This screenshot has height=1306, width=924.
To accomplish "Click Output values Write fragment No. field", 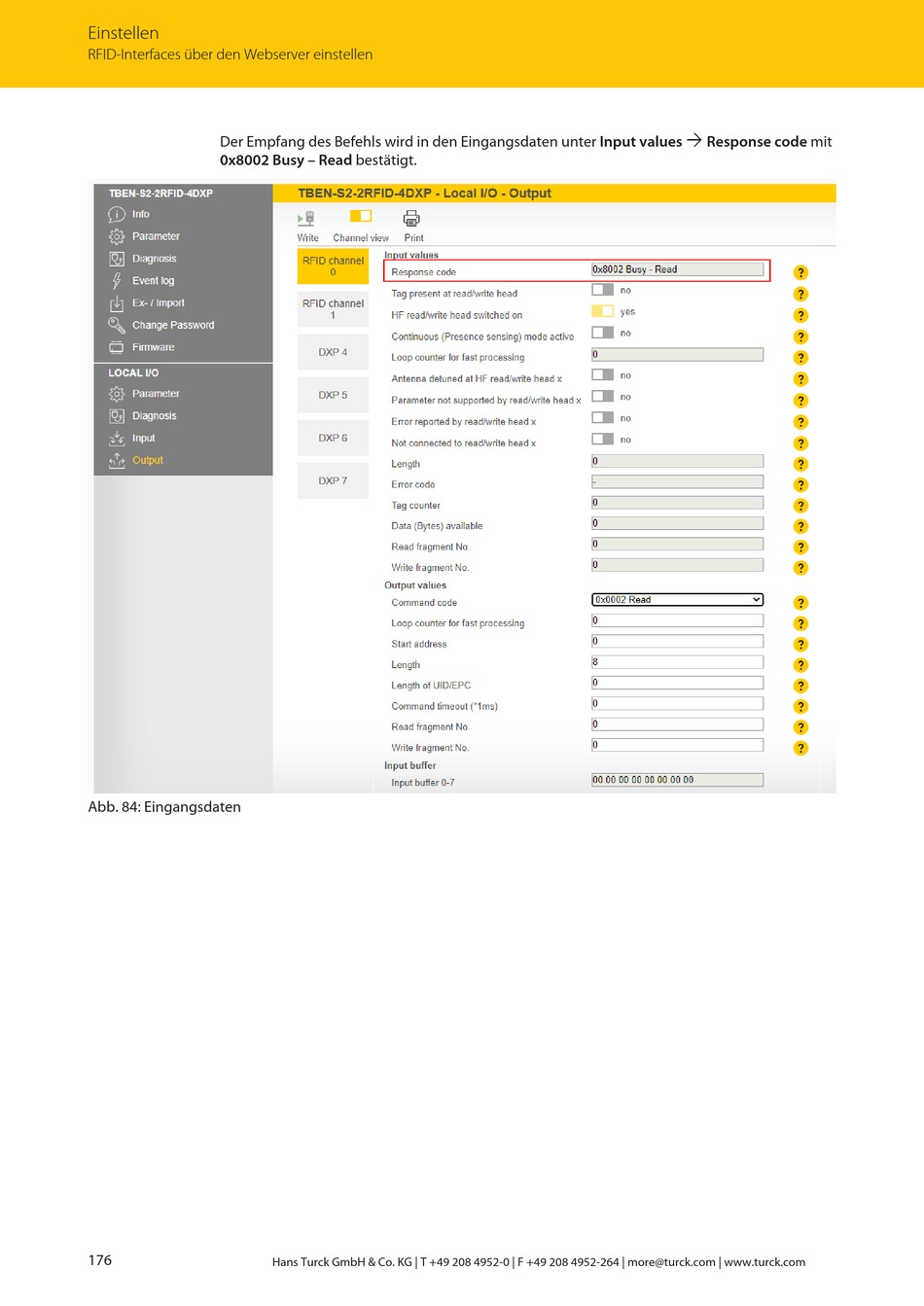I will 677,745.
